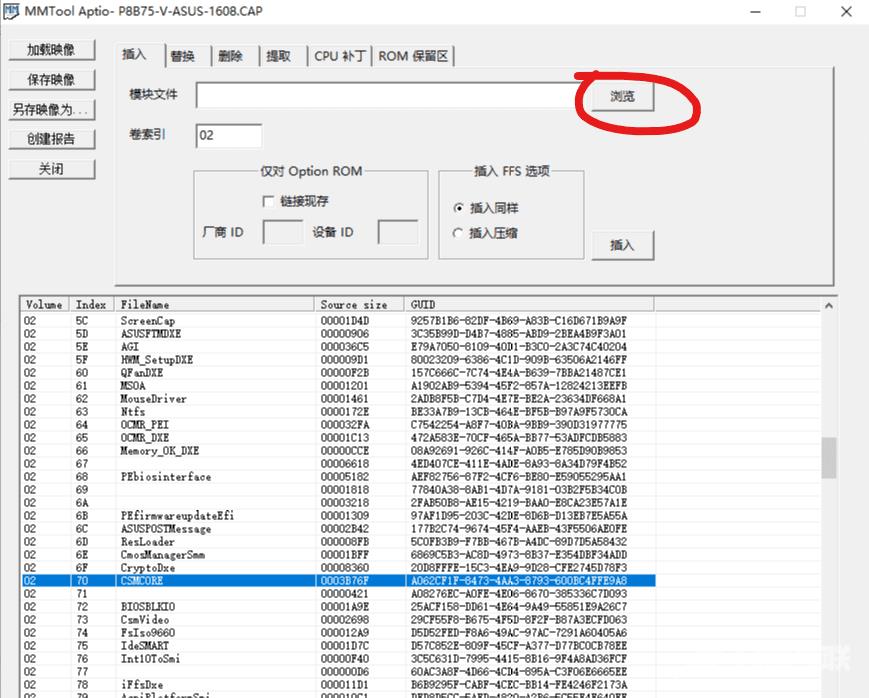Click the module list scrollbar thumb
This screenshot has height=698, width=869.
[x=829, y=457]
